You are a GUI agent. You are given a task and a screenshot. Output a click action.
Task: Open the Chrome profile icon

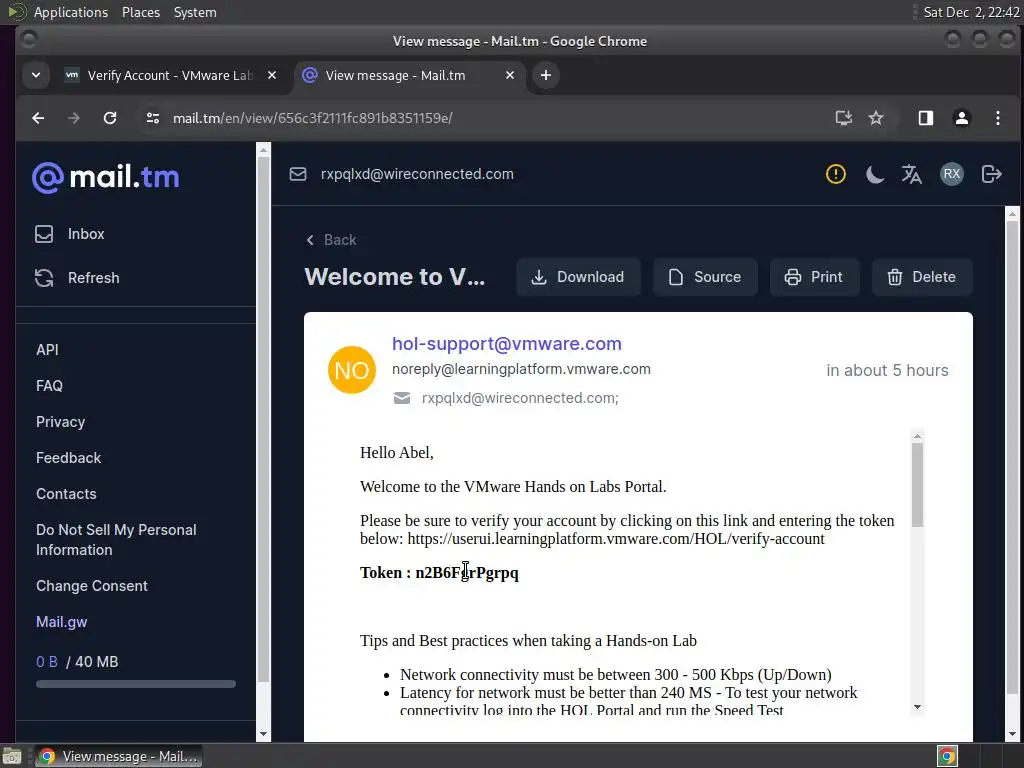coord(961,118)
